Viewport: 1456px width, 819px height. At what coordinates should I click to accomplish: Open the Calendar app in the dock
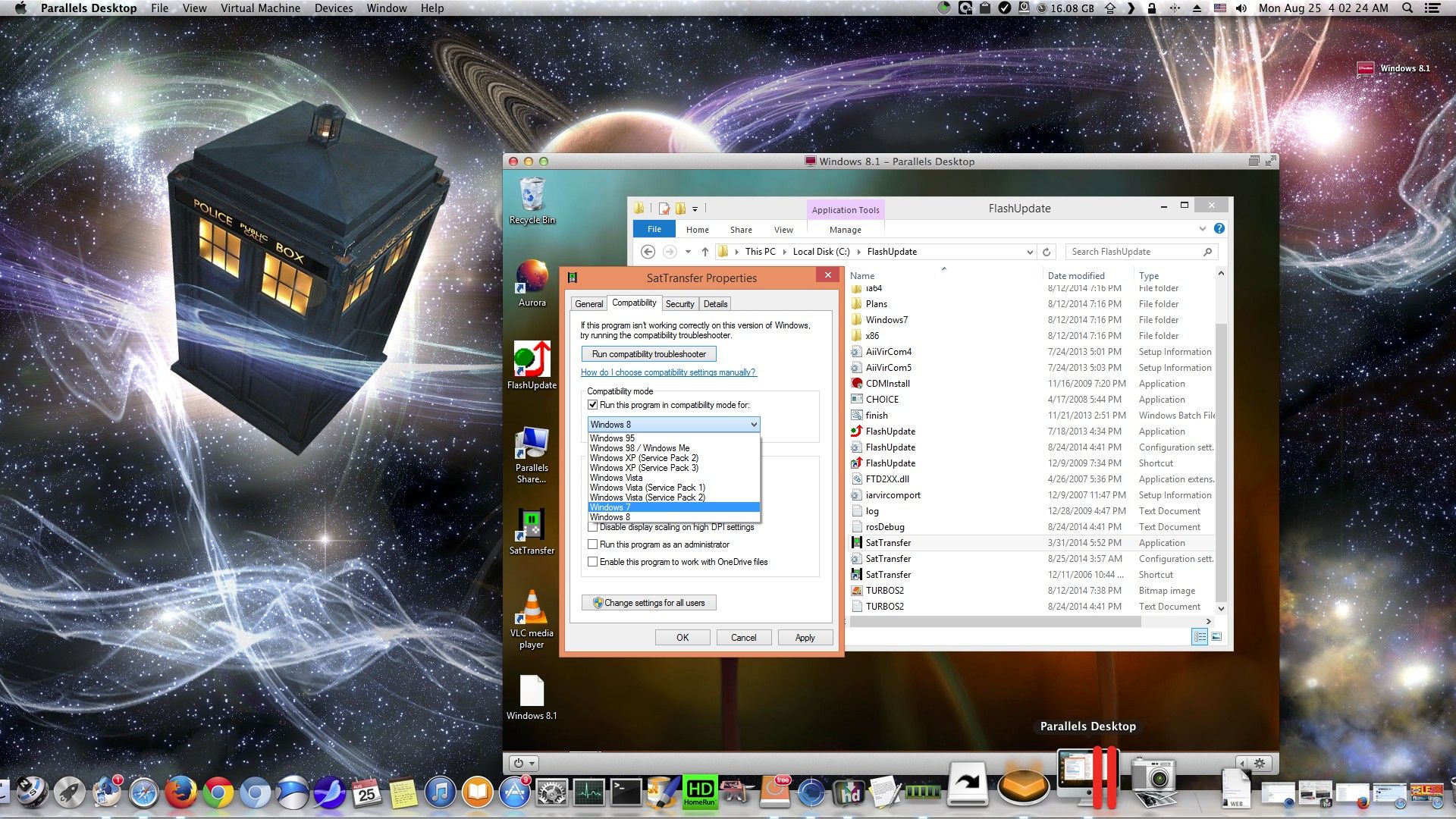[x=366, y=793]
